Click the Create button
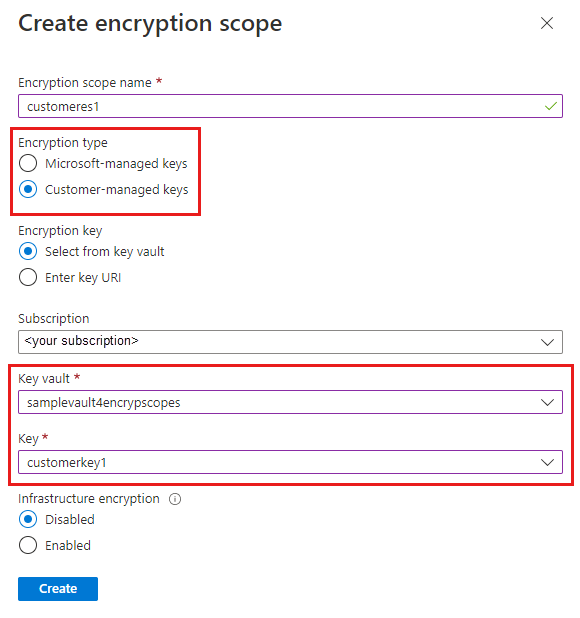The image size is (580, 618). (58, 589)
